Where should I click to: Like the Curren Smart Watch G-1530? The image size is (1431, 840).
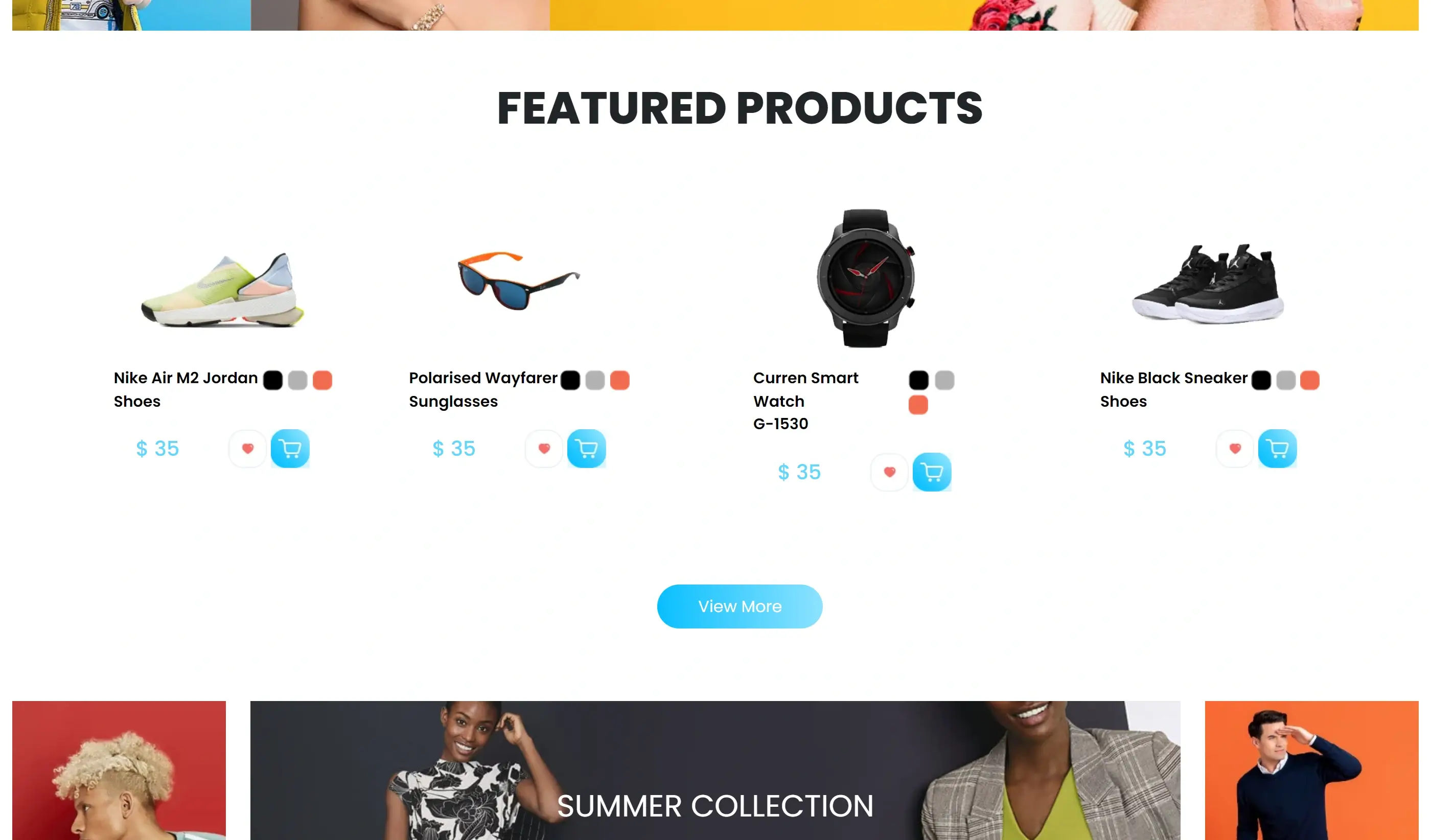tap(890, 472)
